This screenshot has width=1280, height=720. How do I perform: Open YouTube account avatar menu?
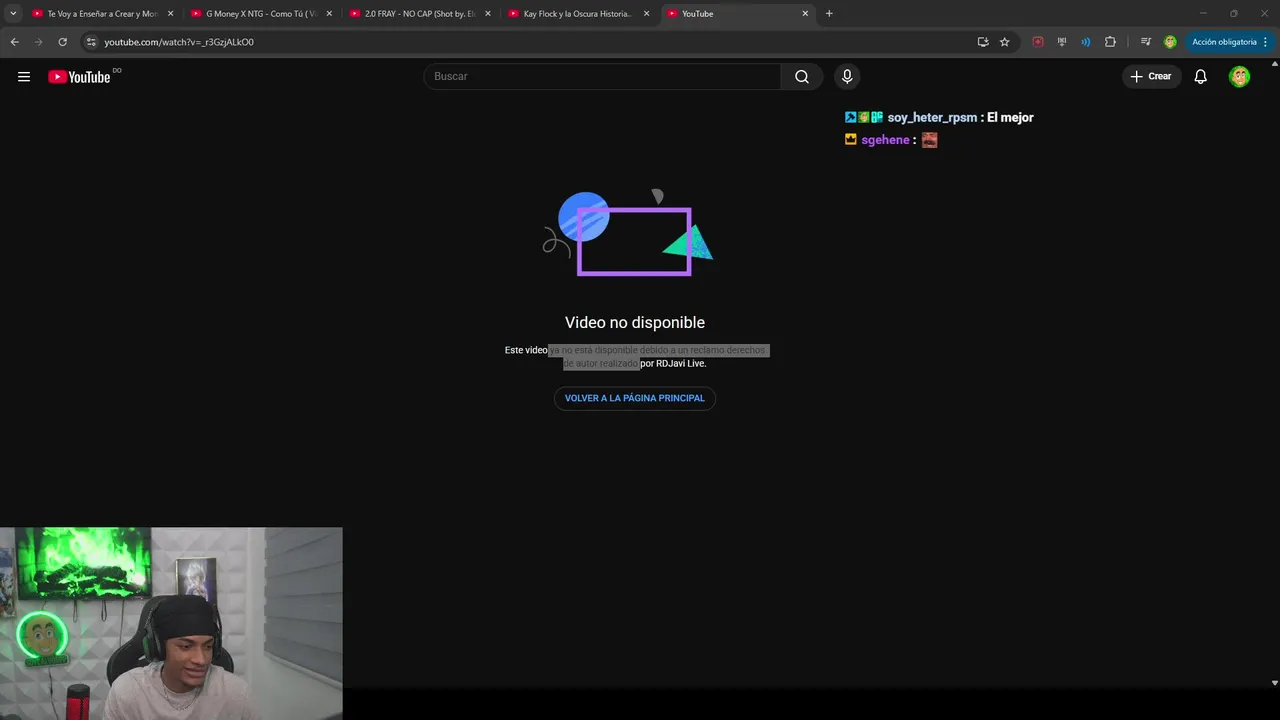pyautogui.click(x=1239, y=77)
